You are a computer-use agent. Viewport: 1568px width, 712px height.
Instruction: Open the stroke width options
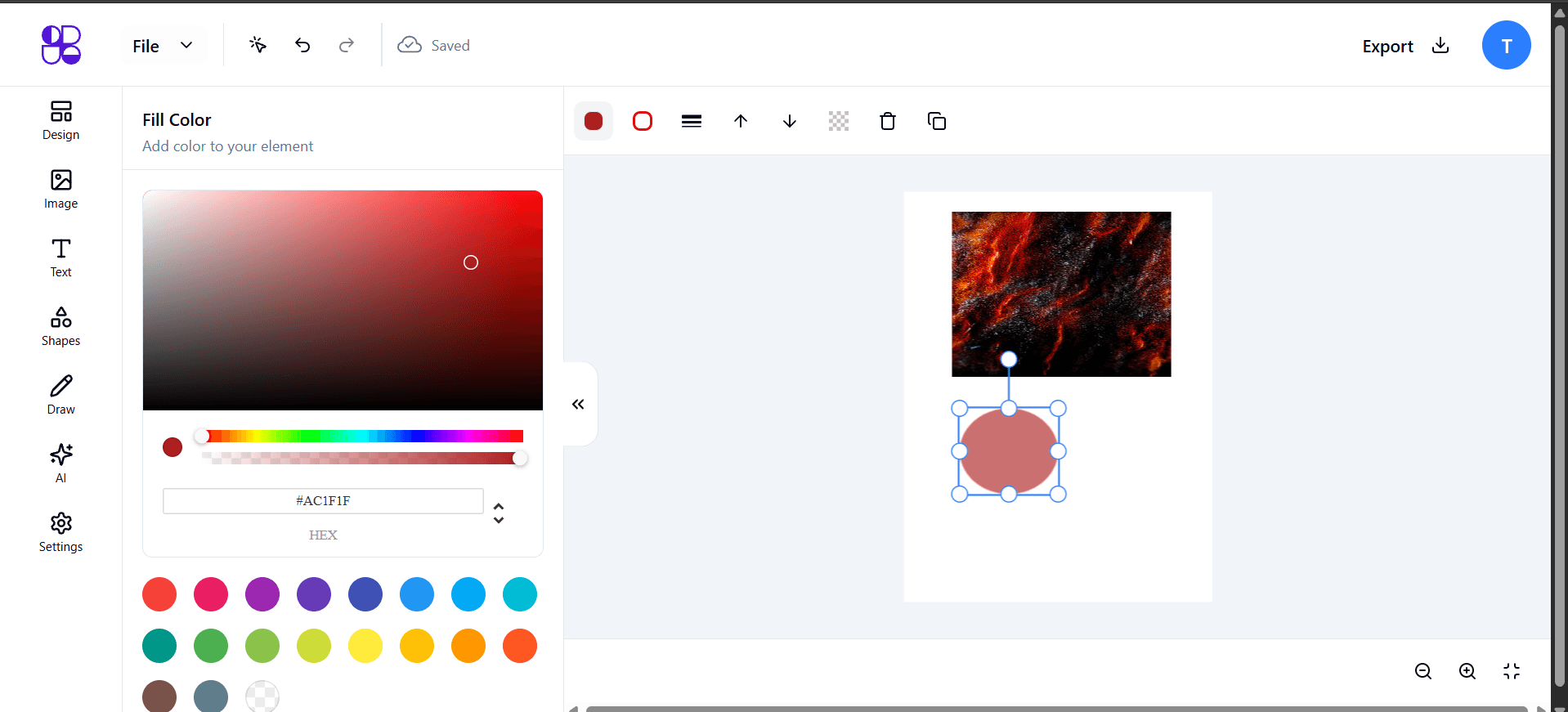[x=692, y=121]
